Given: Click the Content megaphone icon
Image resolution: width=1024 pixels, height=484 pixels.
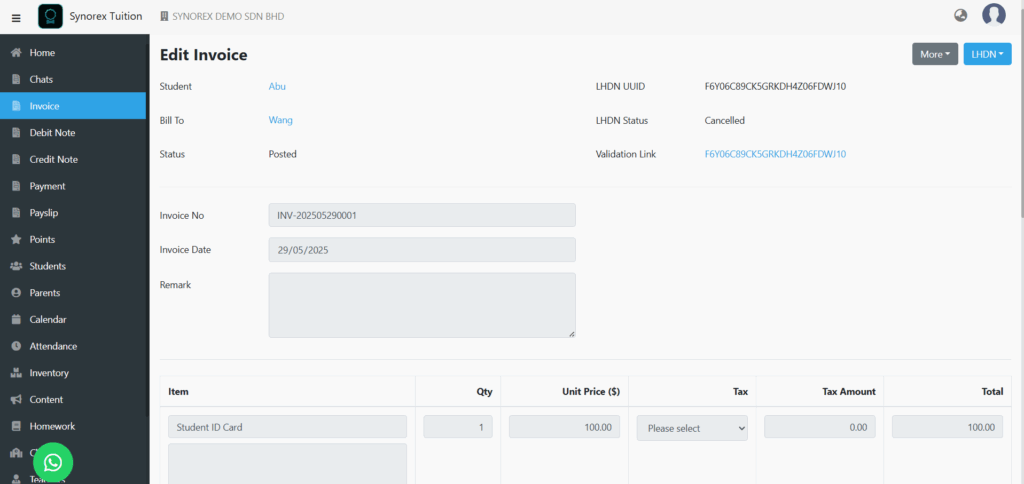Looking at the screenshot, I should [16, 400].
